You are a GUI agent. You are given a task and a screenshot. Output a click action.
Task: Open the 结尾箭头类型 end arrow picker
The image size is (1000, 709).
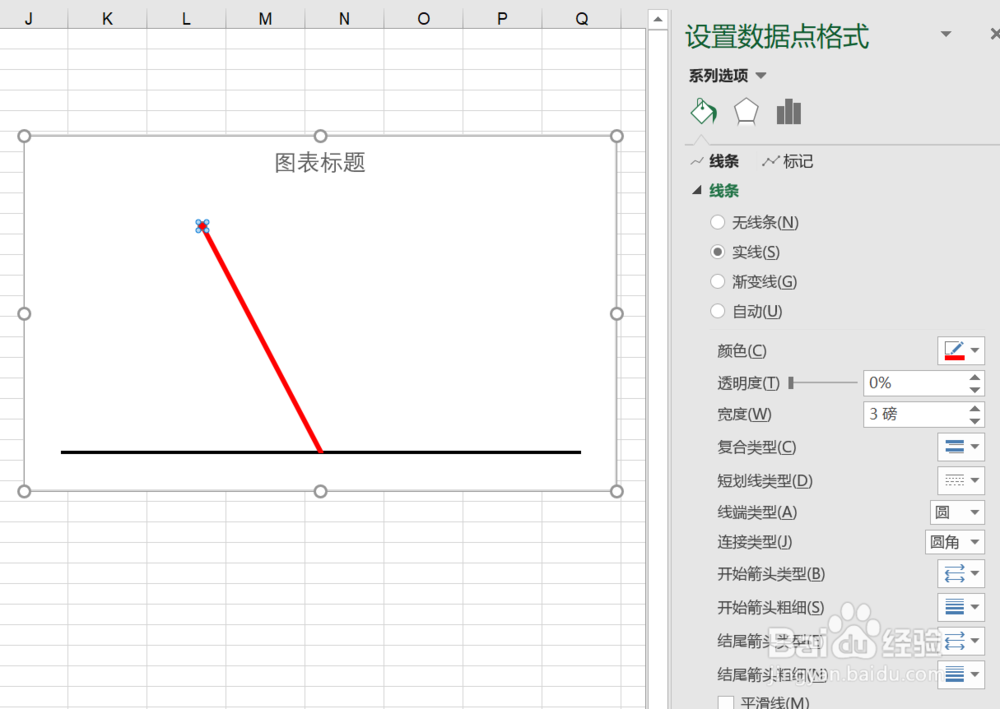(961, 640)
